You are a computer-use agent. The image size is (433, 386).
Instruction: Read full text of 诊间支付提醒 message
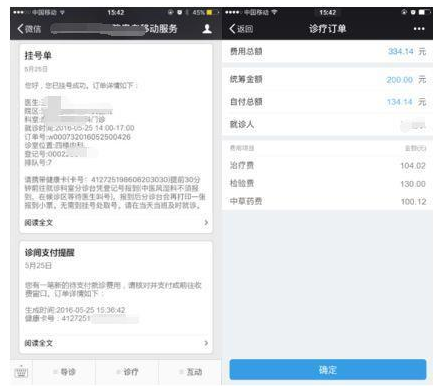tap(39, 343)
